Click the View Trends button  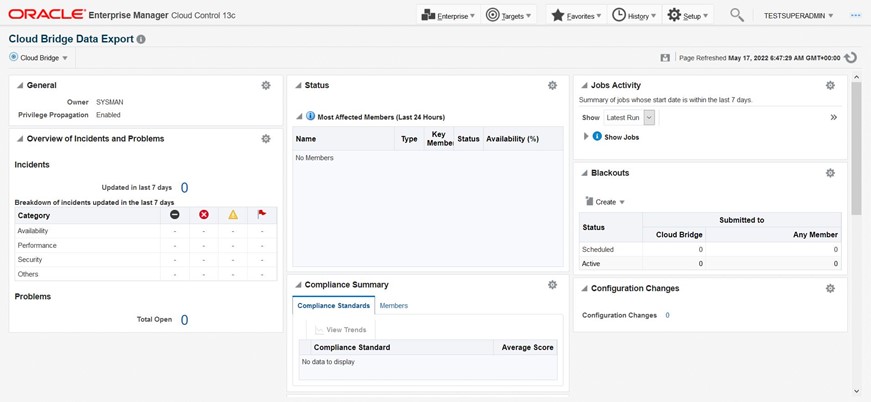coord(341,330)
